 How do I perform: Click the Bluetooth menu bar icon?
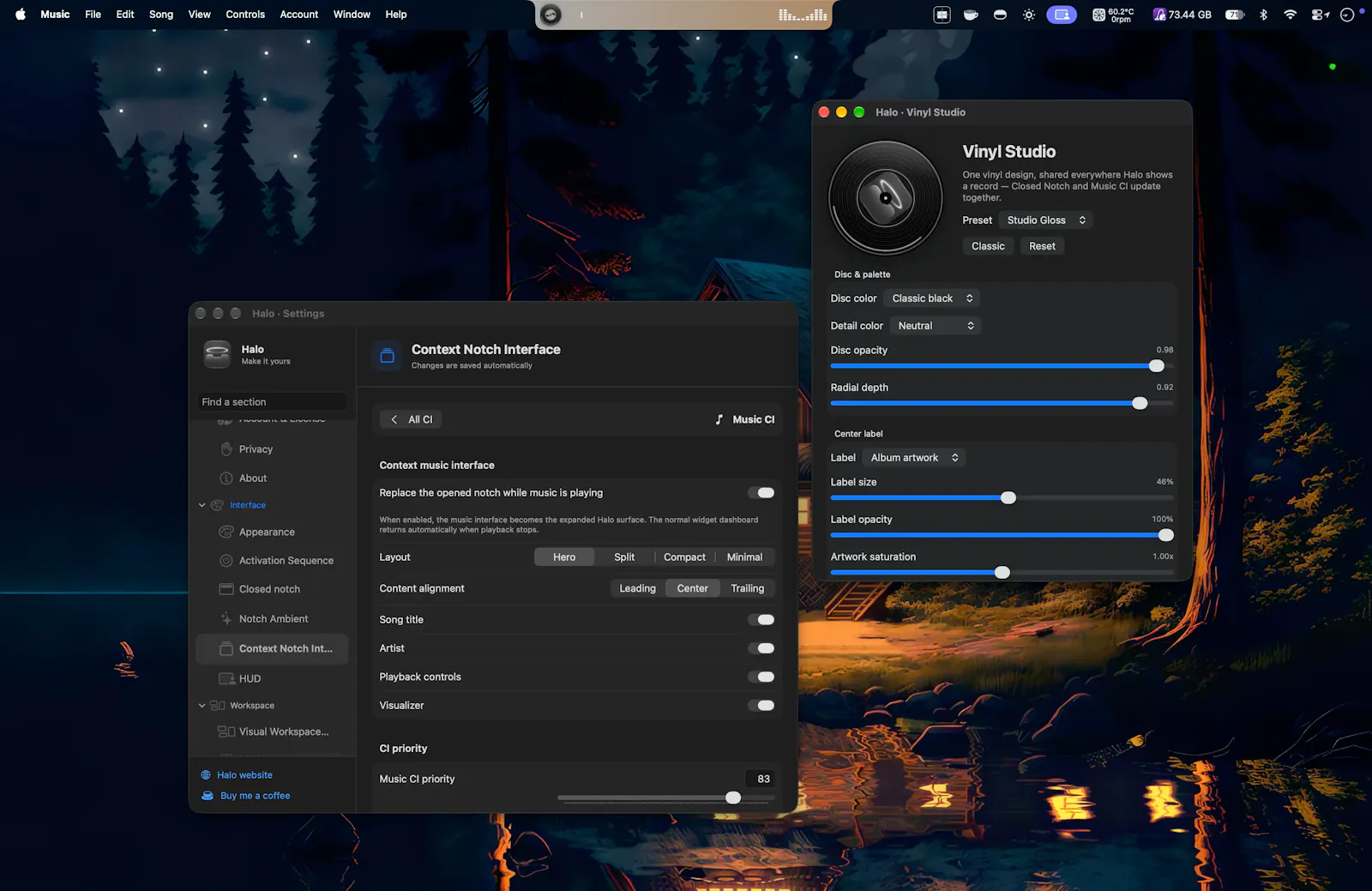(1263, 15)
